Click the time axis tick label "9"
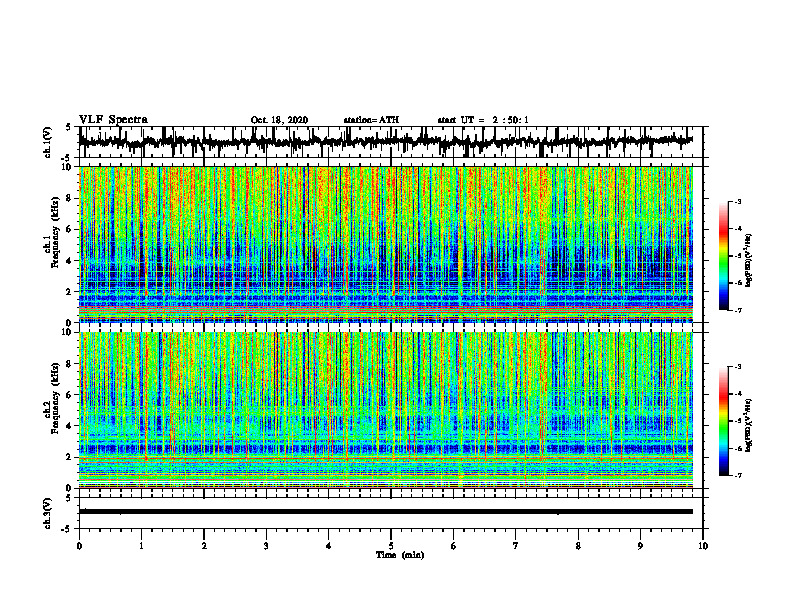This screenshot has height=612, width=792. [x=640, y=546]
